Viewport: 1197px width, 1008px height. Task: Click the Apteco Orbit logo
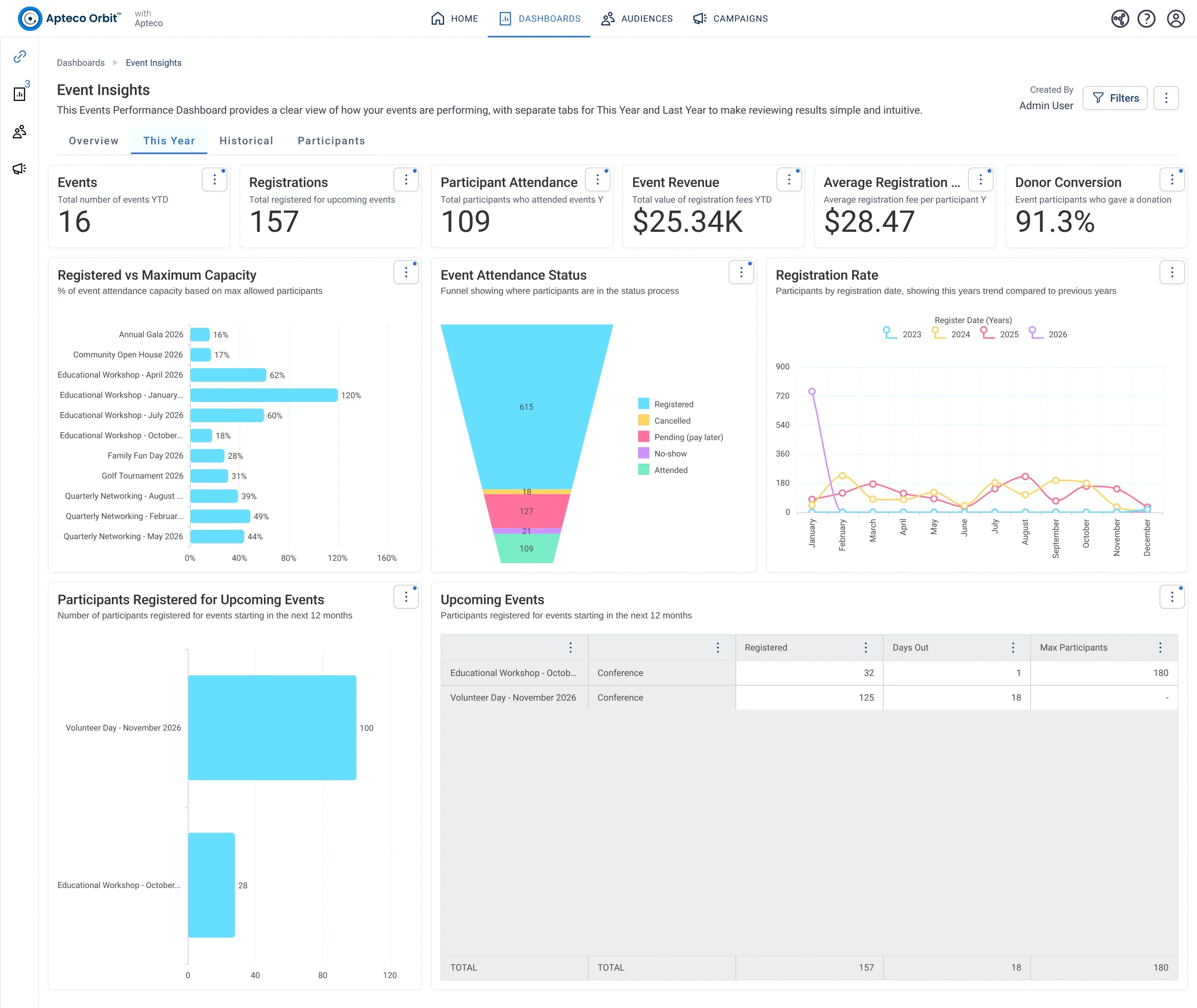[70, 18]
